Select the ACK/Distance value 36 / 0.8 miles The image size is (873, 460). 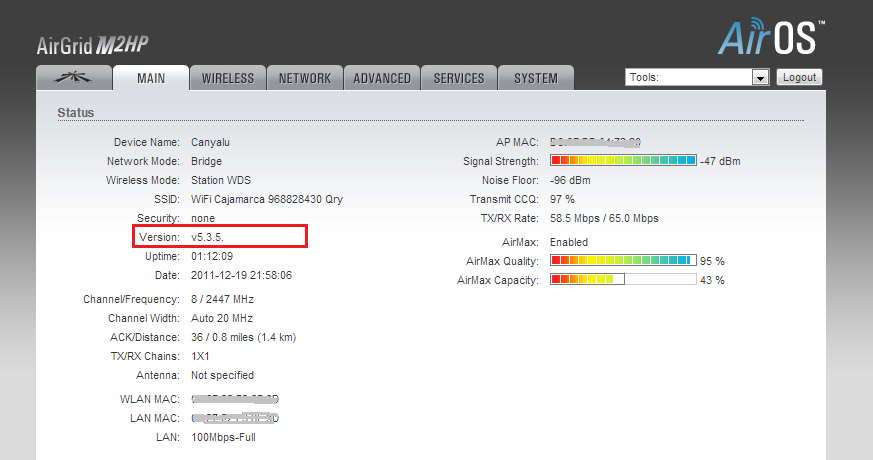tap(244, 337)
